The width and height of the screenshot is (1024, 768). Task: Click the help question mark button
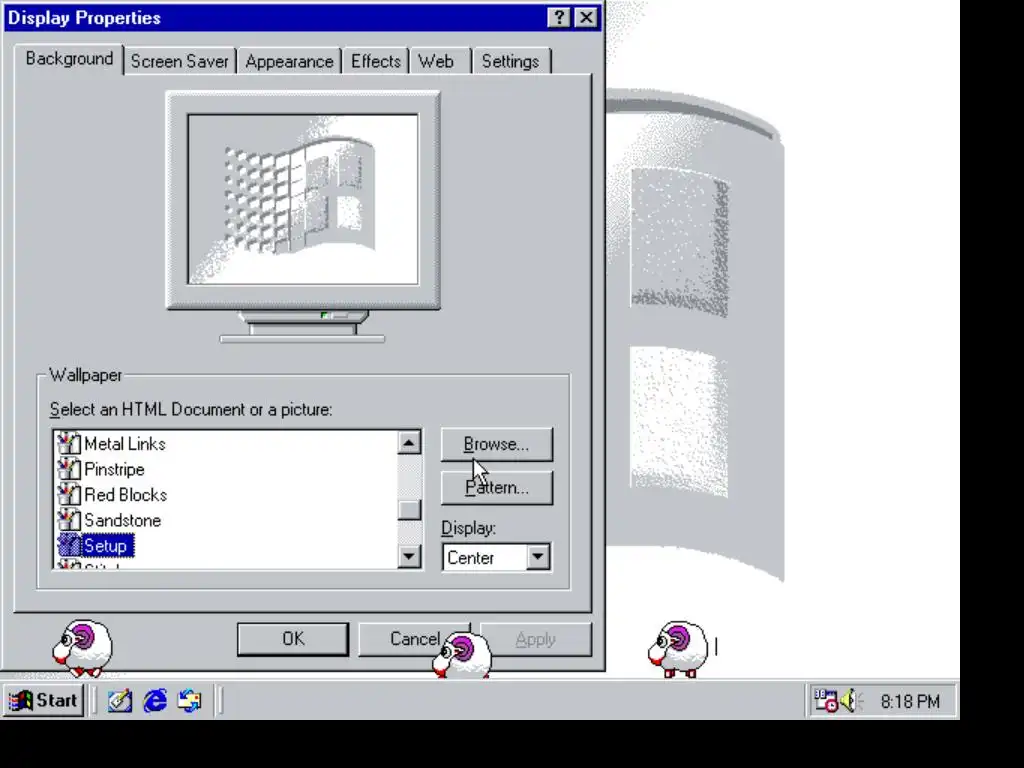point(558,18)
